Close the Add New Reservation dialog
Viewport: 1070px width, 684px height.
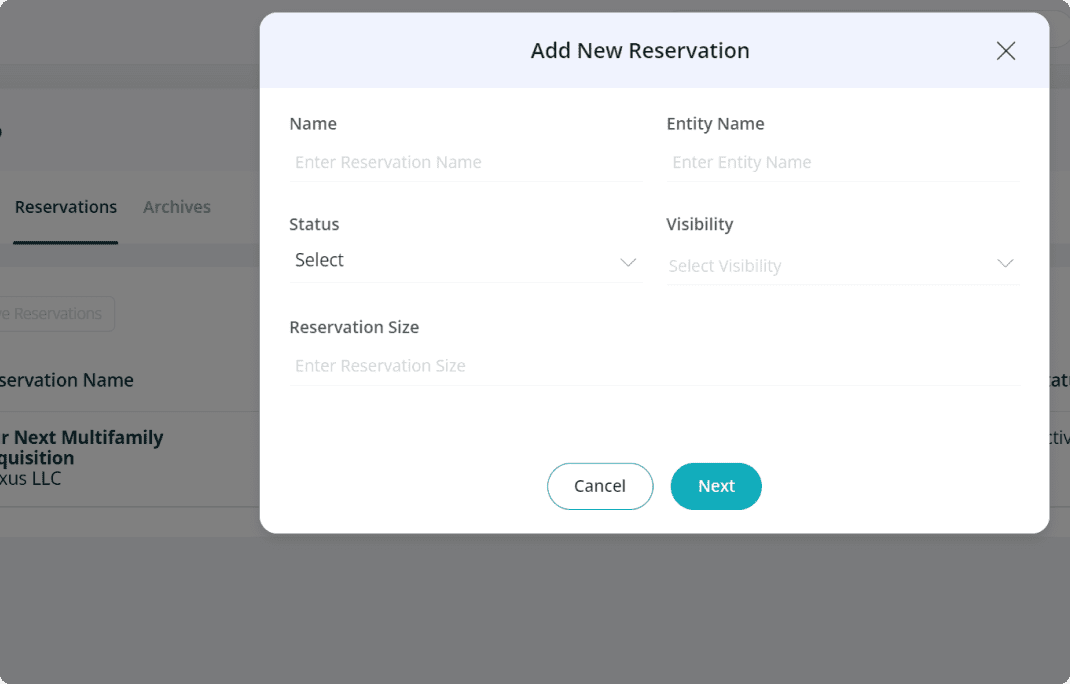point(1005,51)
